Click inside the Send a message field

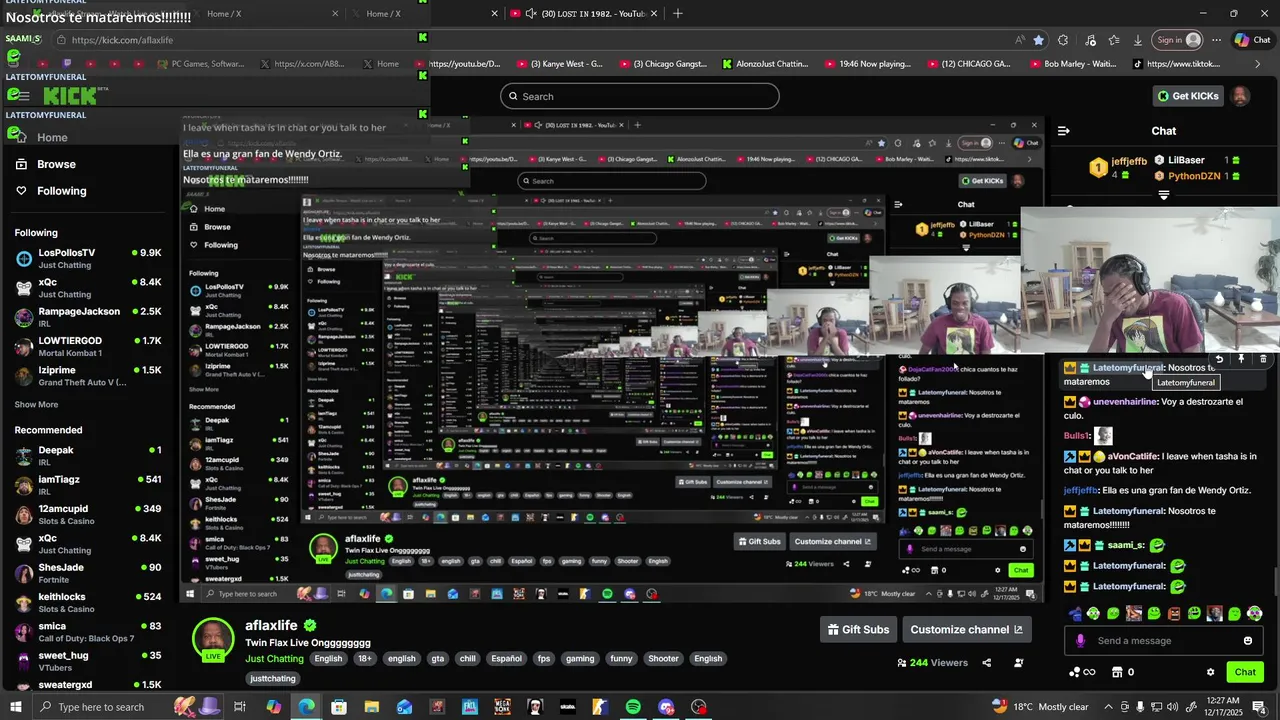click(1166, 641)
